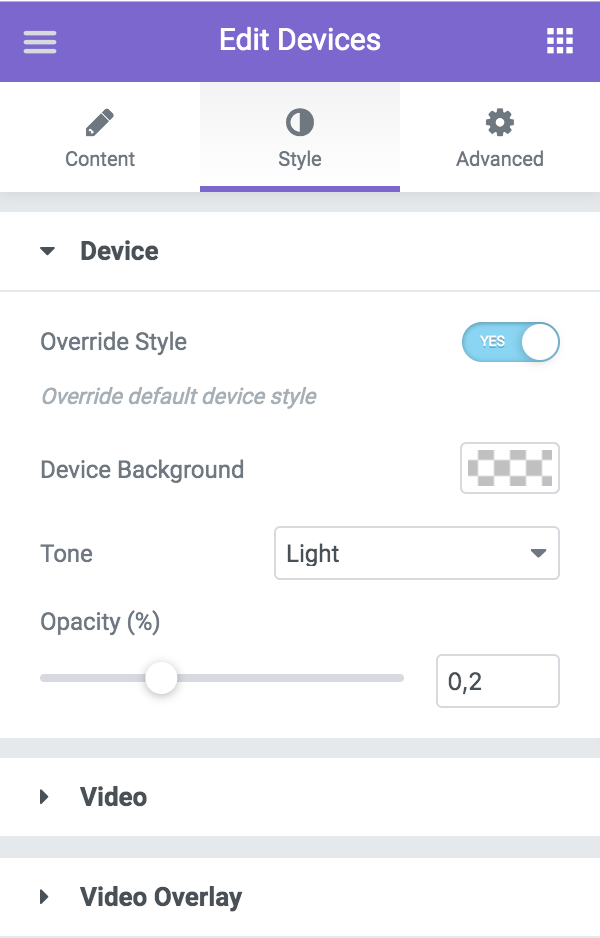Click the Opacity value field showing 0,2
Image resolution: width=600 pixels, height=938 pixels.
coord(498,681)
